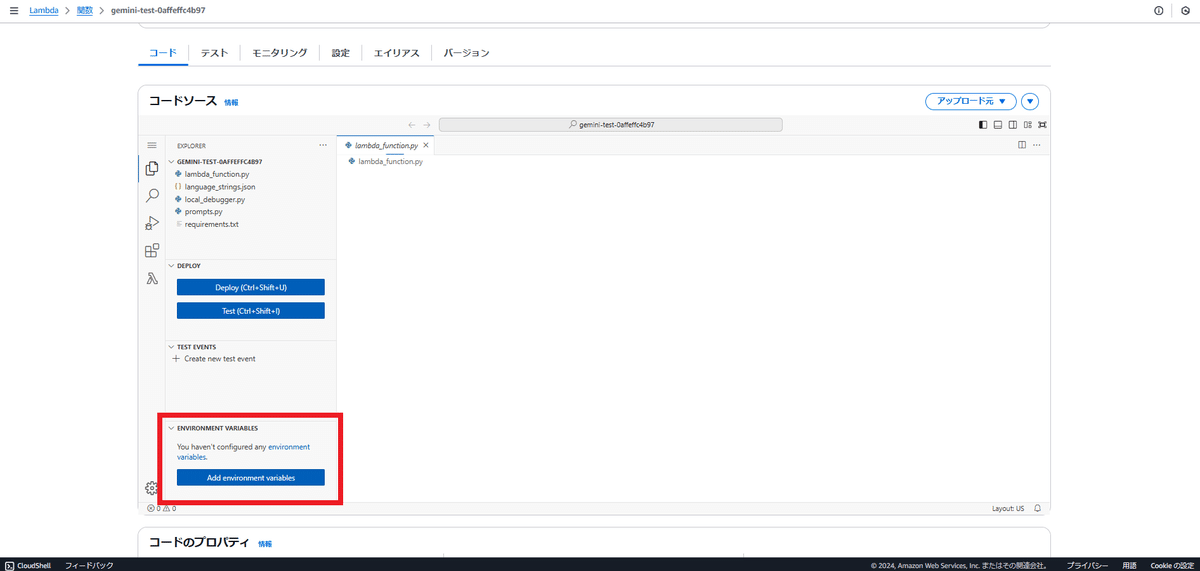
Task: Open language_strings.json file
Action: (x=220, y=186)
